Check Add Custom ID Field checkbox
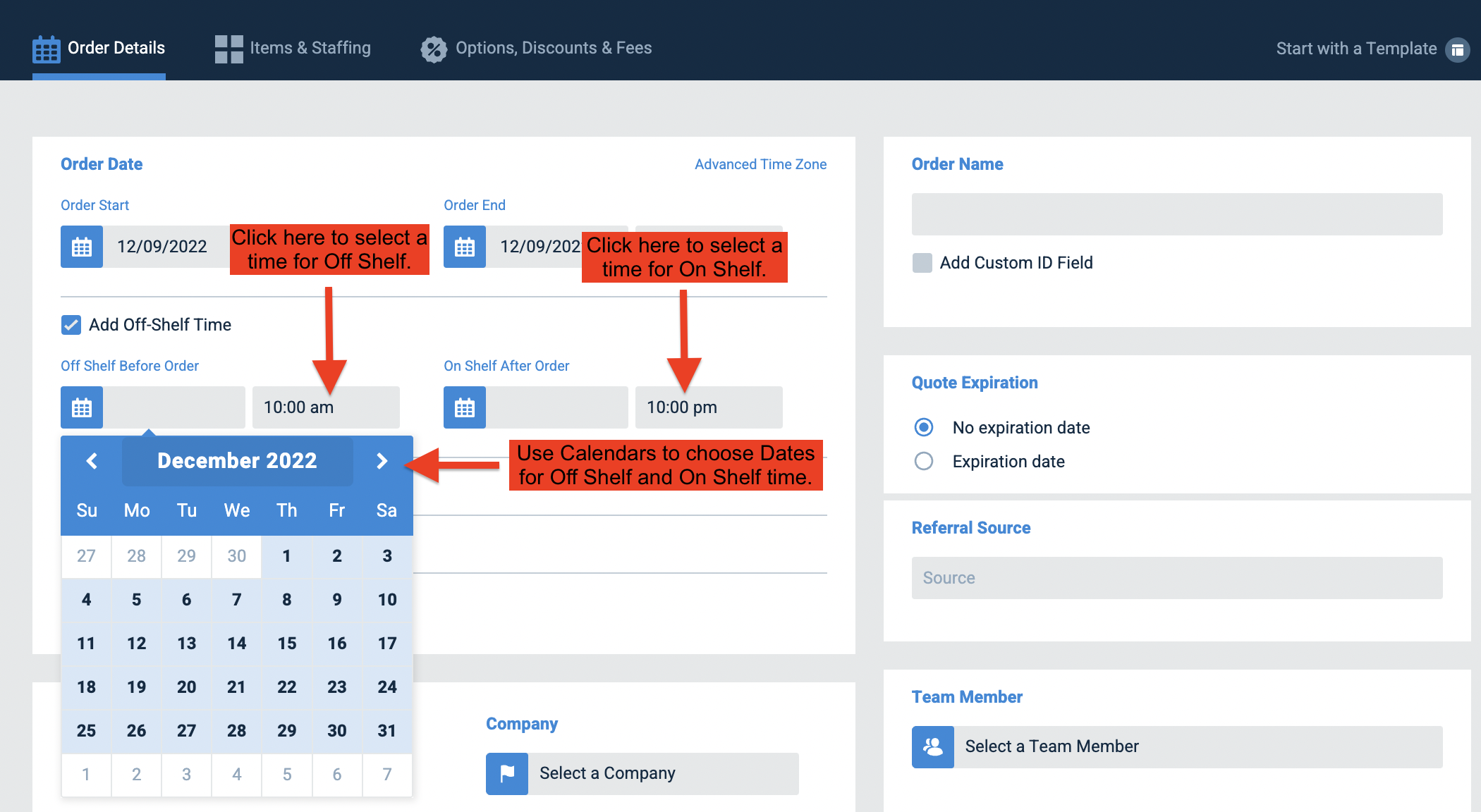This screenshot has width=1481, height=812. click(922, 263)
